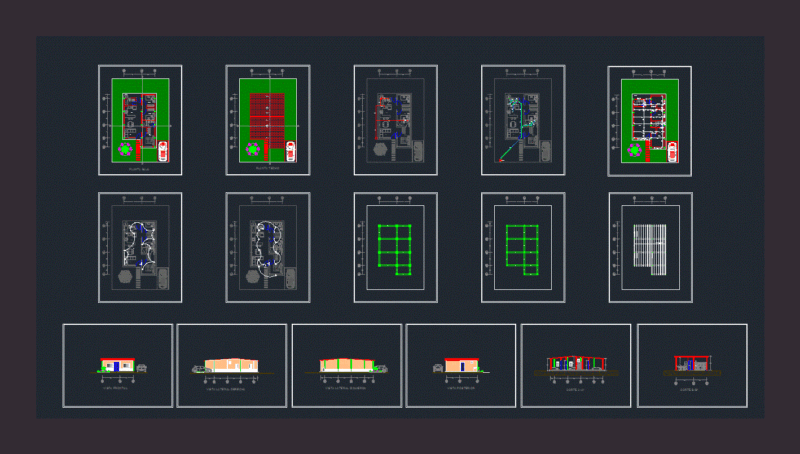Pick the red car in the ground floor plan
This screenshot has width=800, height=454.
click(x=163, y=151)
